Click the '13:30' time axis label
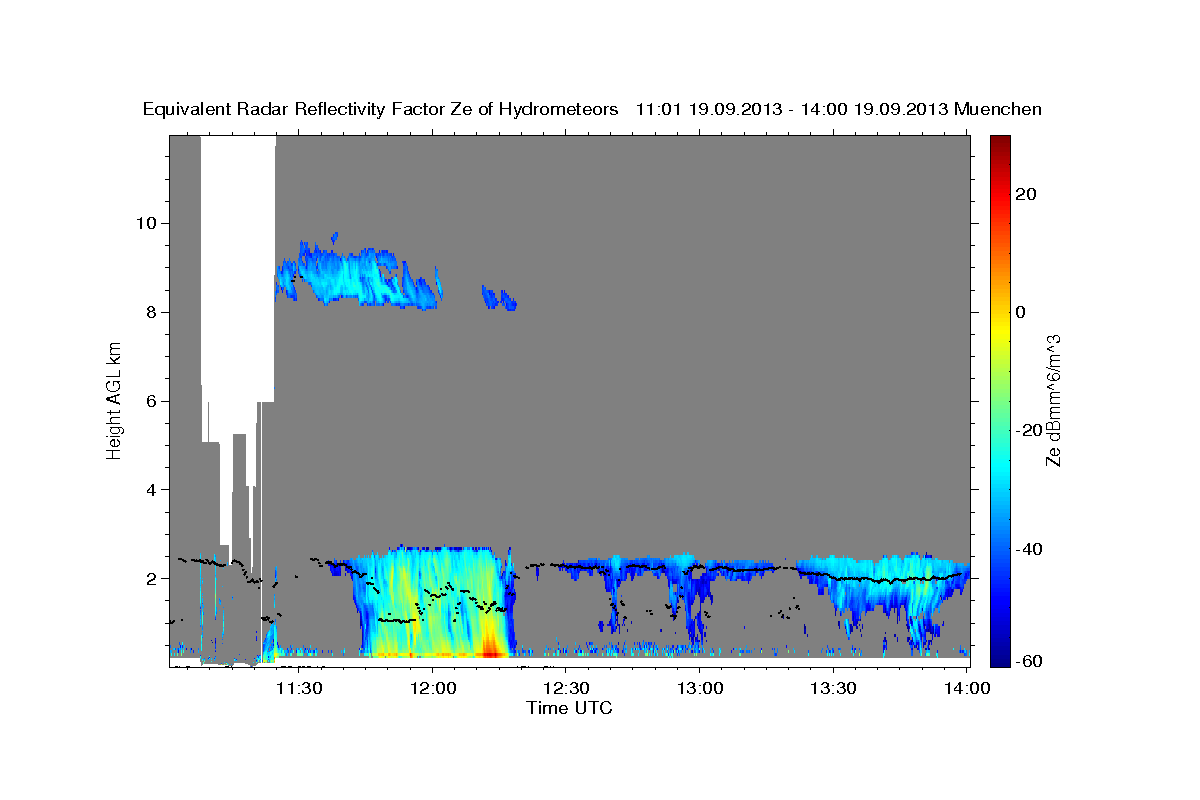The image size is (1200, 800). coord(832,688)
